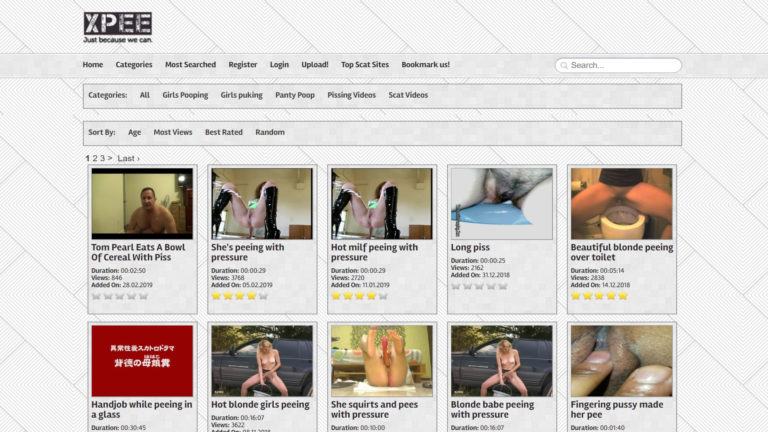Sort videos by Age
This screenshot has height=432, width=768.
pyautogui.click(x=134, y=133)
